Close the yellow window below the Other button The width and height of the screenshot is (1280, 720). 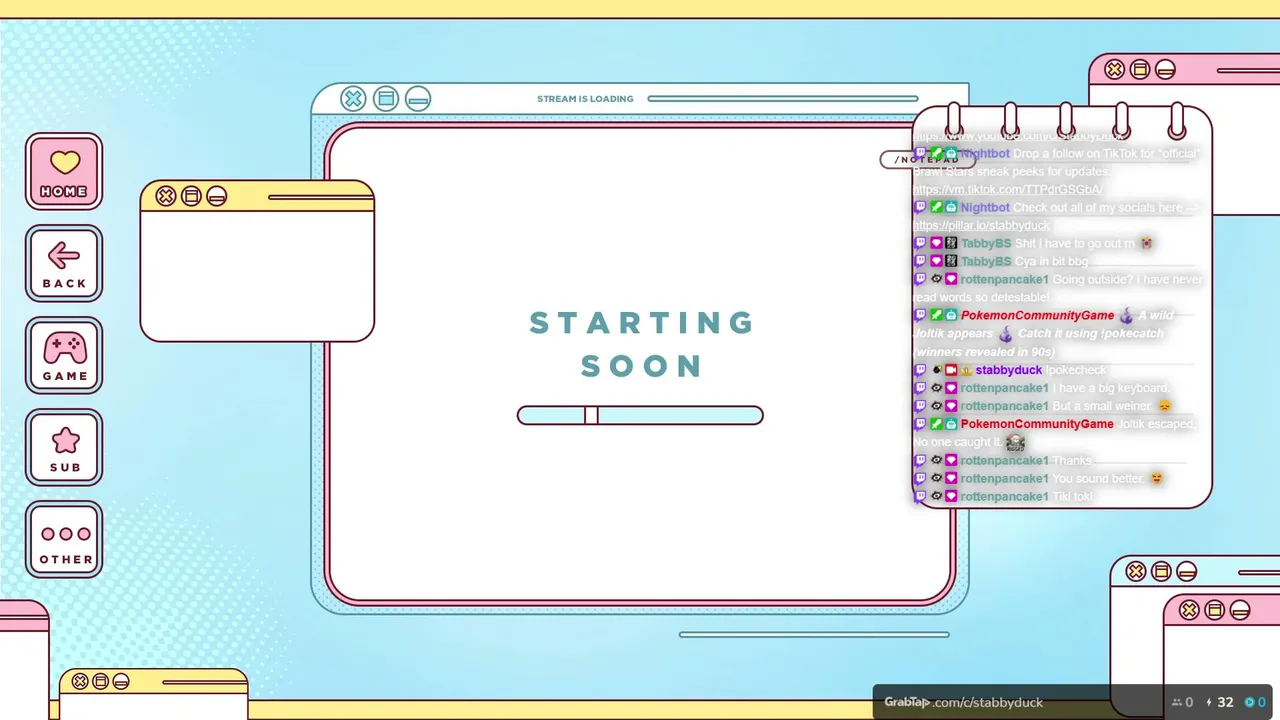(x=80, y=682)
